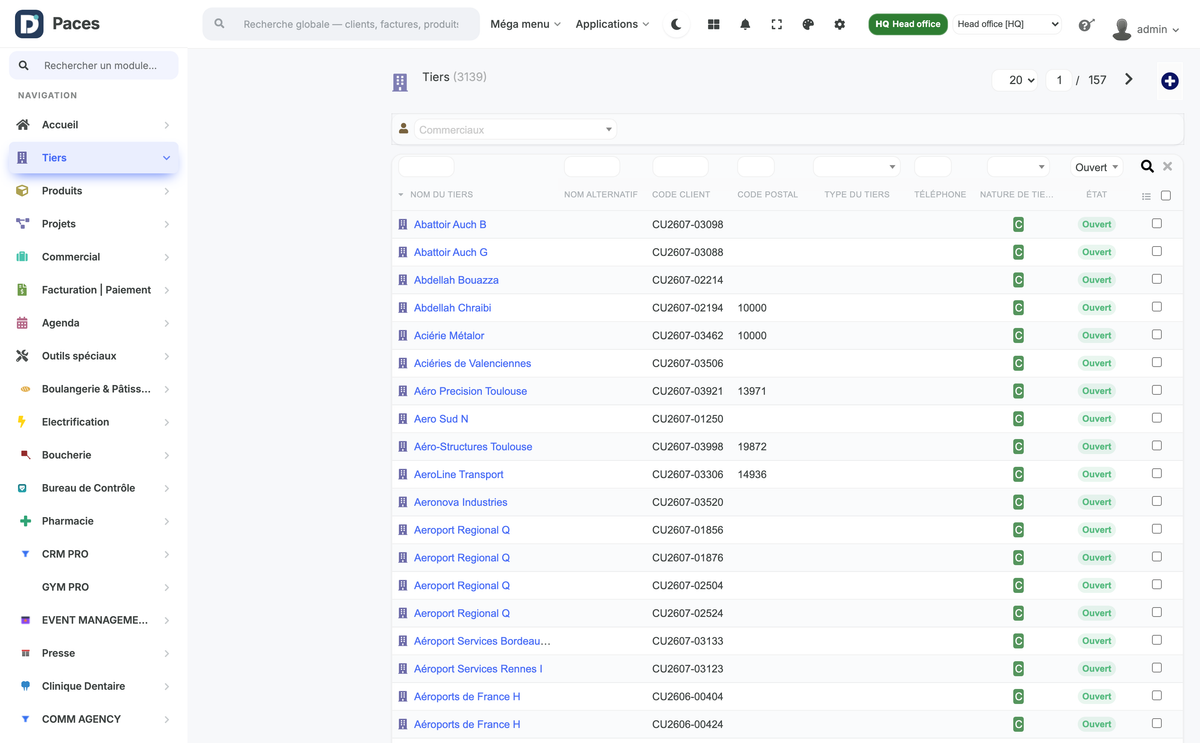1200x743 pixels.
Task: Check the box for AeroLine Transport
Action: click(x=1157, y=474)
